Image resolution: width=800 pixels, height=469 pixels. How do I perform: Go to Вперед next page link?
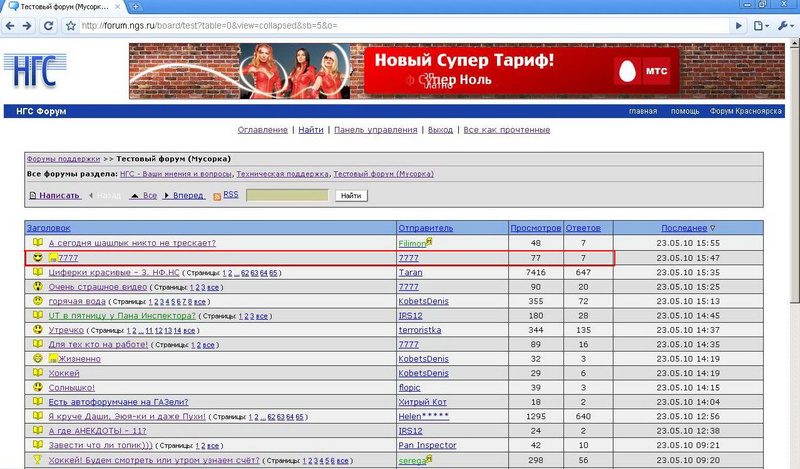(x=188, y=196)
